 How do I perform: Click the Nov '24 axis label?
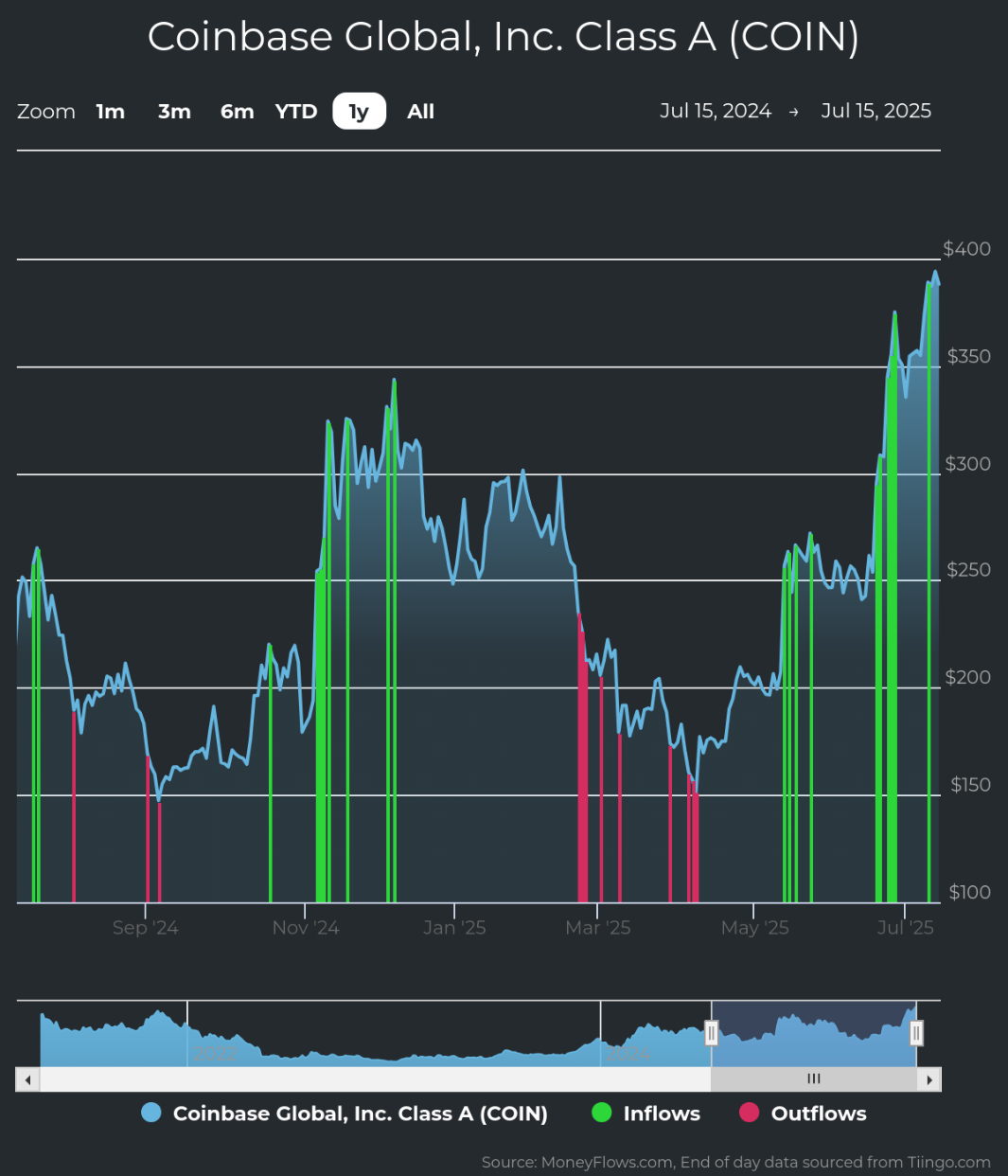pyautogui.click(x=306, y=928)
